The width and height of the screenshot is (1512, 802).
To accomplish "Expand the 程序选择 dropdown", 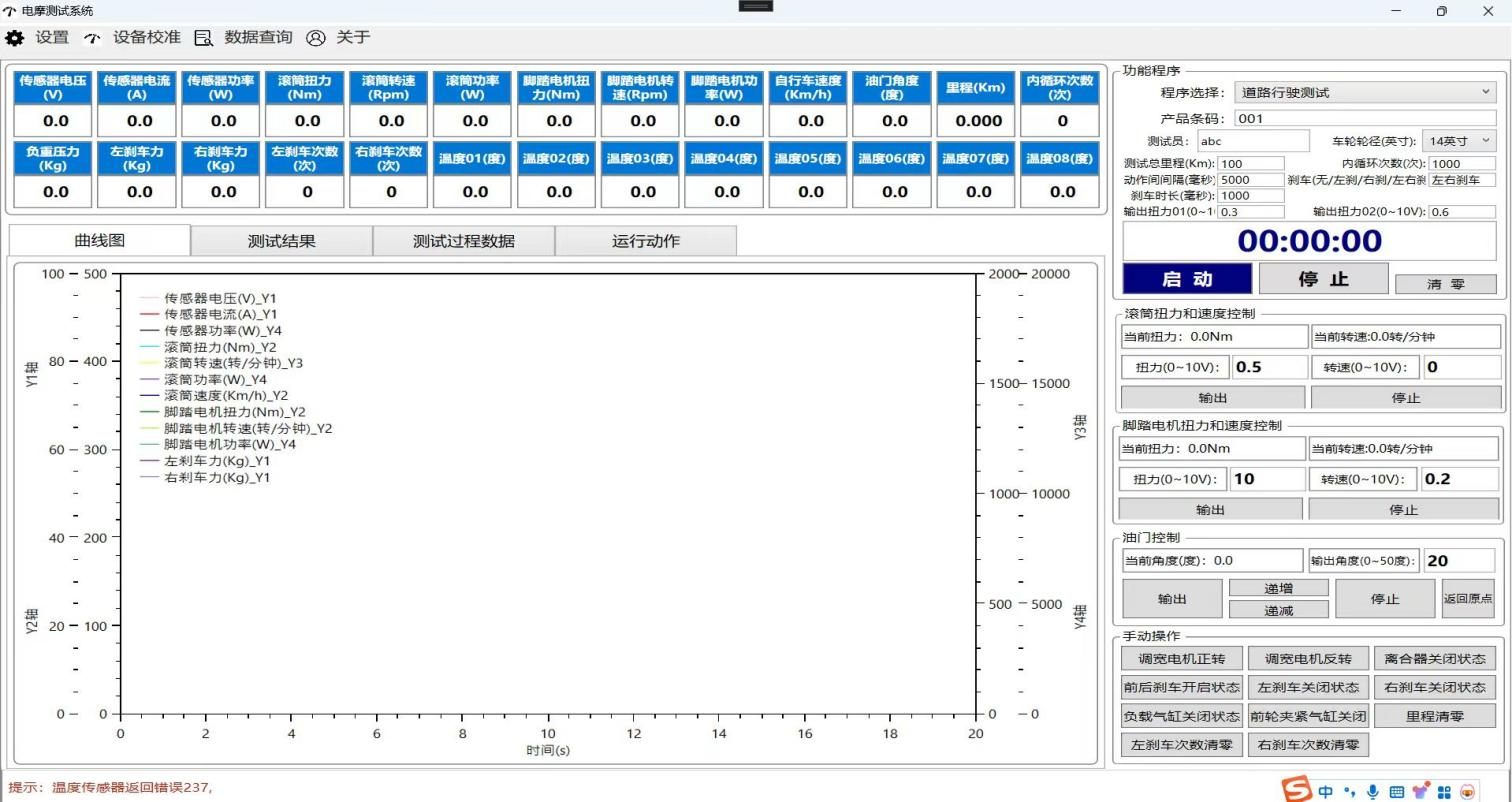I will 1365,92.
